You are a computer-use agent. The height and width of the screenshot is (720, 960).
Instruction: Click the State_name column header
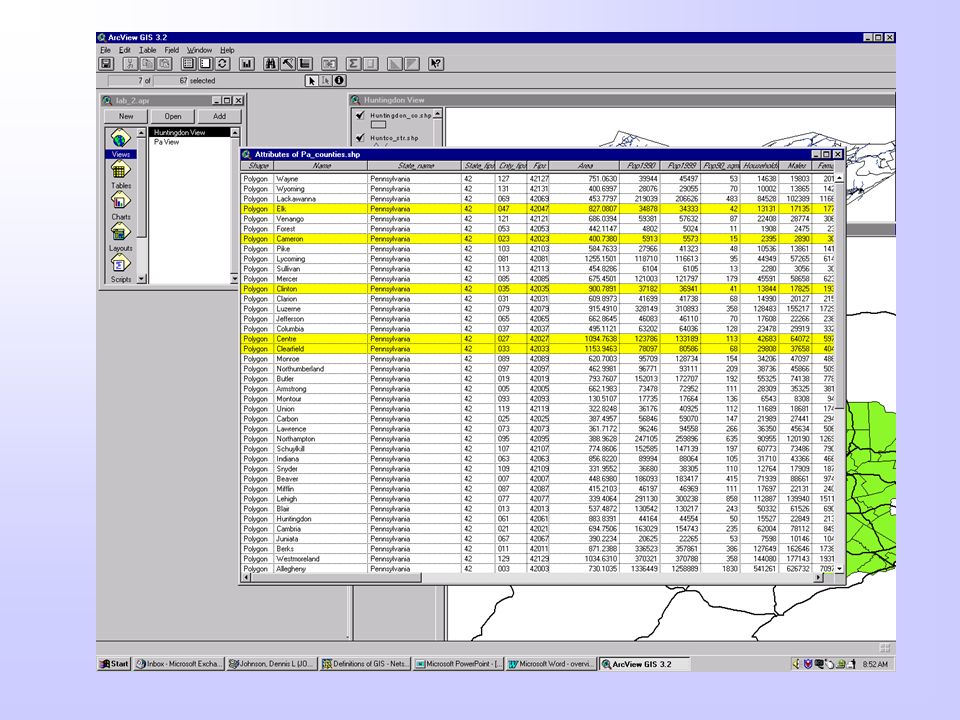[x=415, y=166]
